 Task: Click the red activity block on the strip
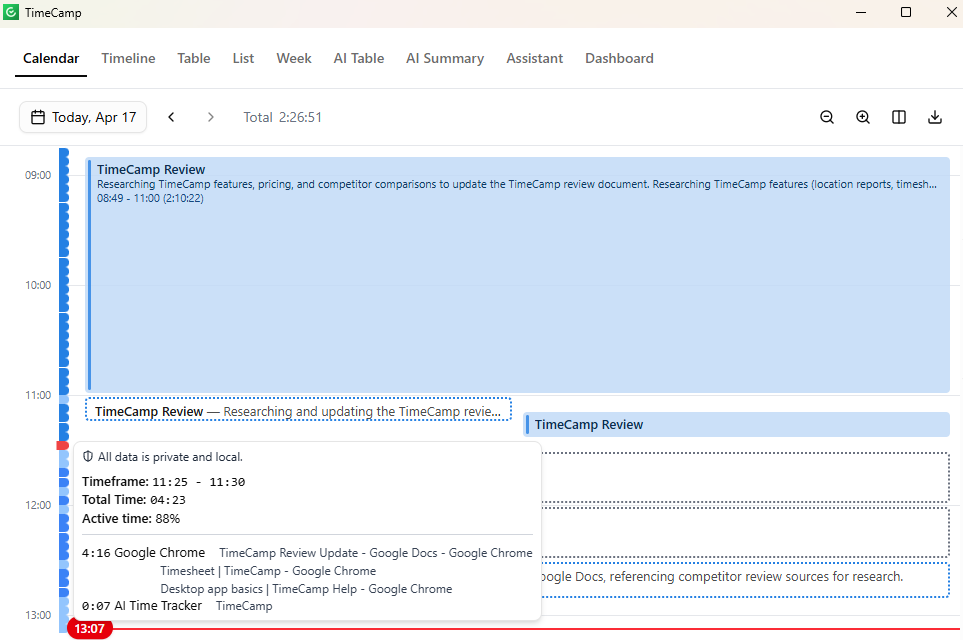[x=63, y=445]
